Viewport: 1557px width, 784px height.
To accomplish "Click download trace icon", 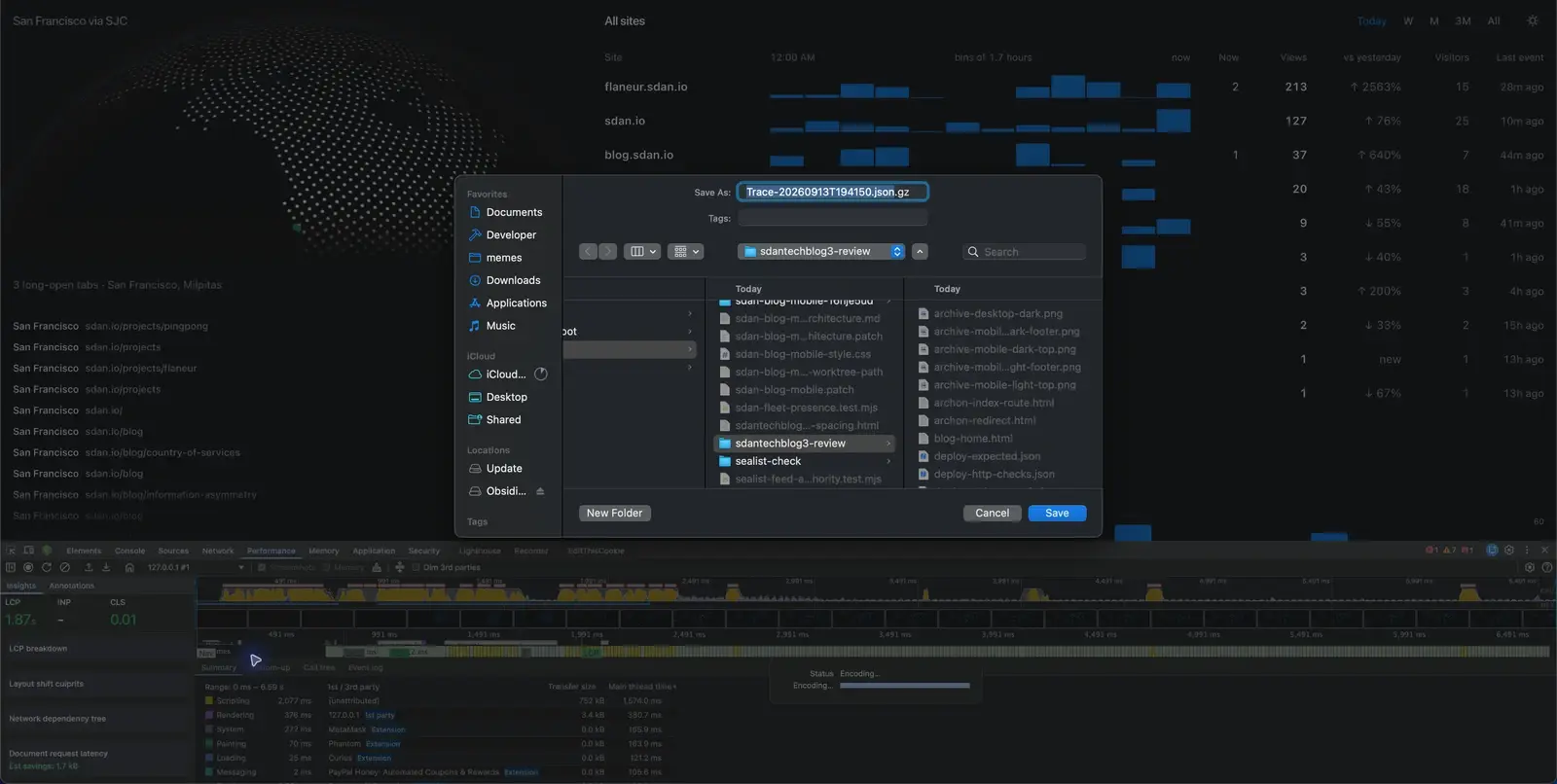I will (106, 567).
